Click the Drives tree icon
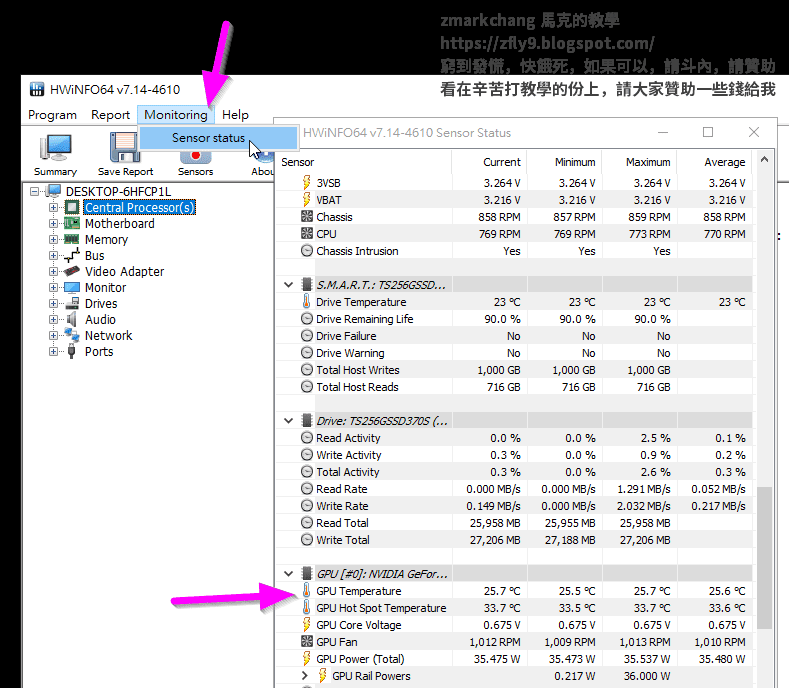 (x=72, y=303)
